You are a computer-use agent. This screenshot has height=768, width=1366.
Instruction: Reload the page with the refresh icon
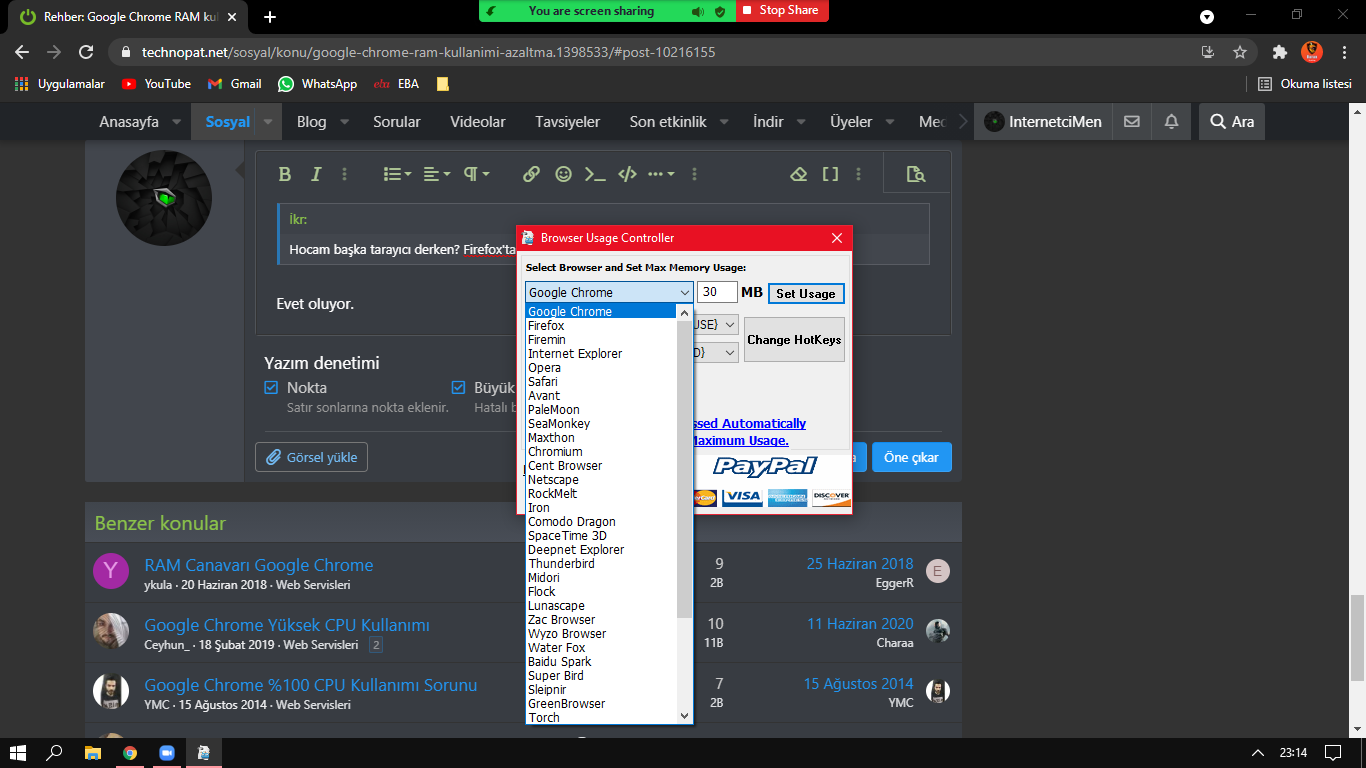coord(86,52)
